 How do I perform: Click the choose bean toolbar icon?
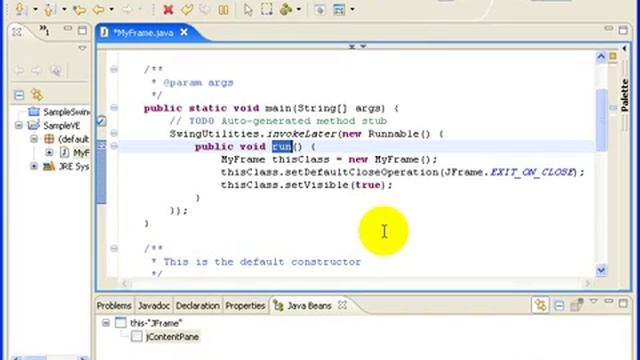click(286, 9)
